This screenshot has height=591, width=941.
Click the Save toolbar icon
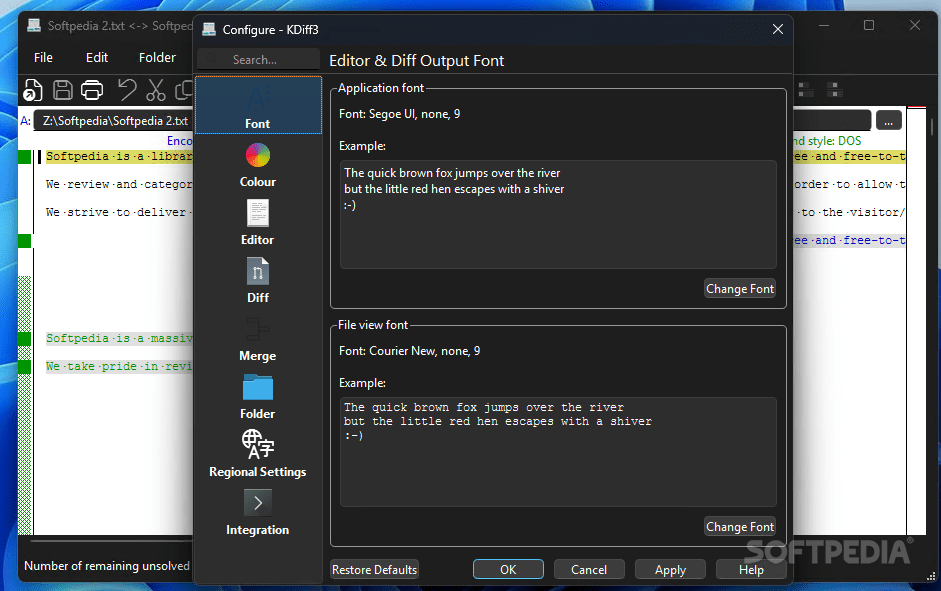coord(62,90)
